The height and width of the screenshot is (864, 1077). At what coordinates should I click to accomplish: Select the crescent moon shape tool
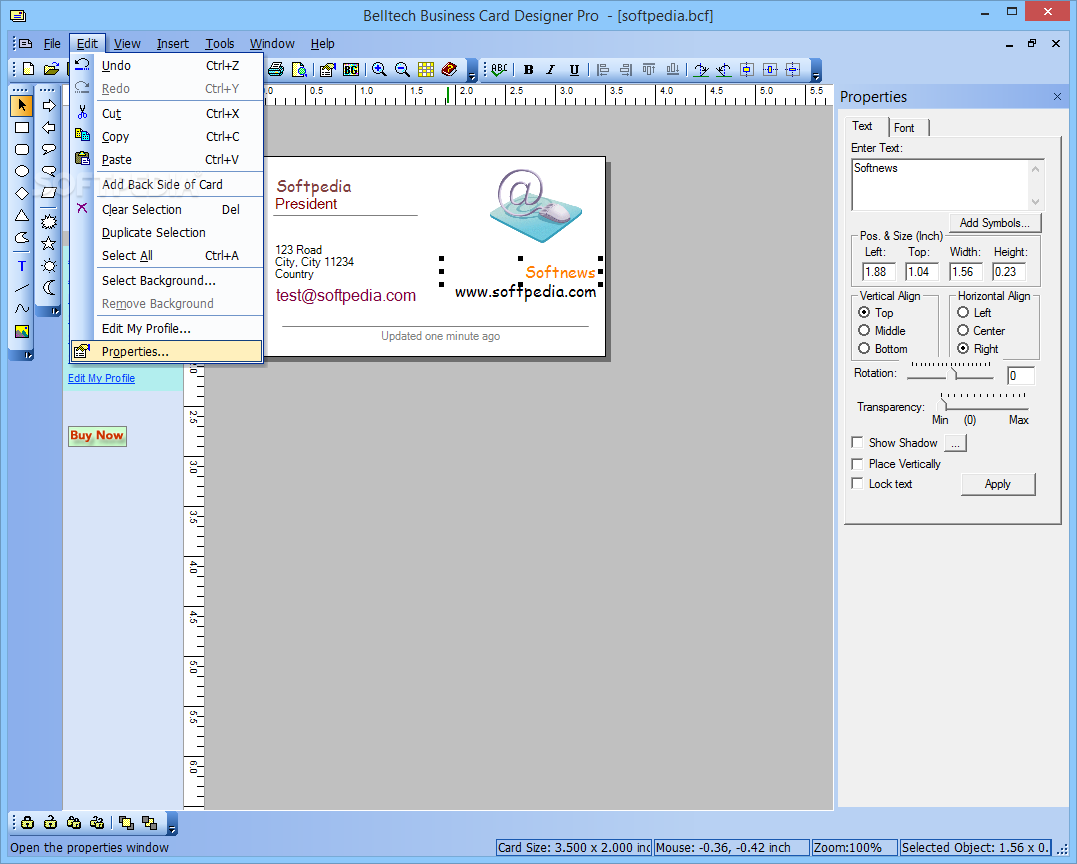point(49,288)
